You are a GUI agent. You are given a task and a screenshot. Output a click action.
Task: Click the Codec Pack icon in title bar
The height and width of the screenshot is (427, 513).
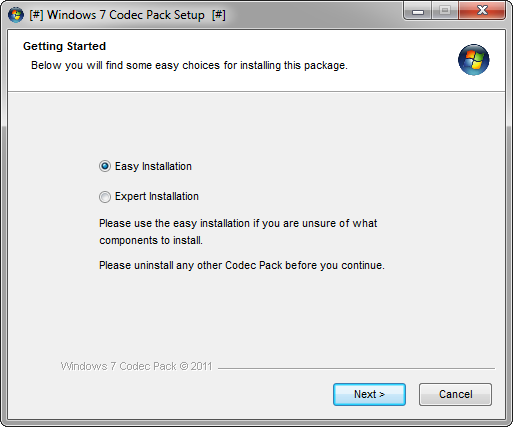pyautogui.click(x=16, y=15)
